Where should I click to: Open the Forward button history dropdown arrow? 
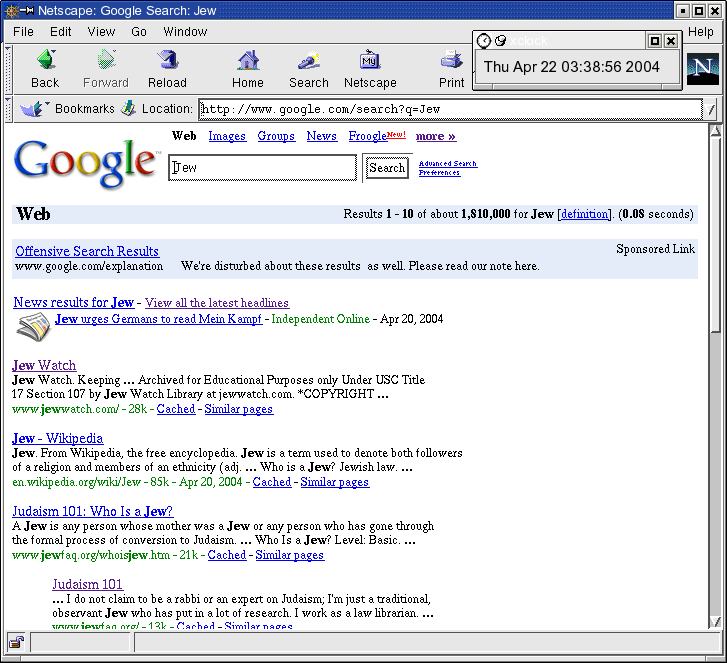pyautogui.click(x=114, y=51)
